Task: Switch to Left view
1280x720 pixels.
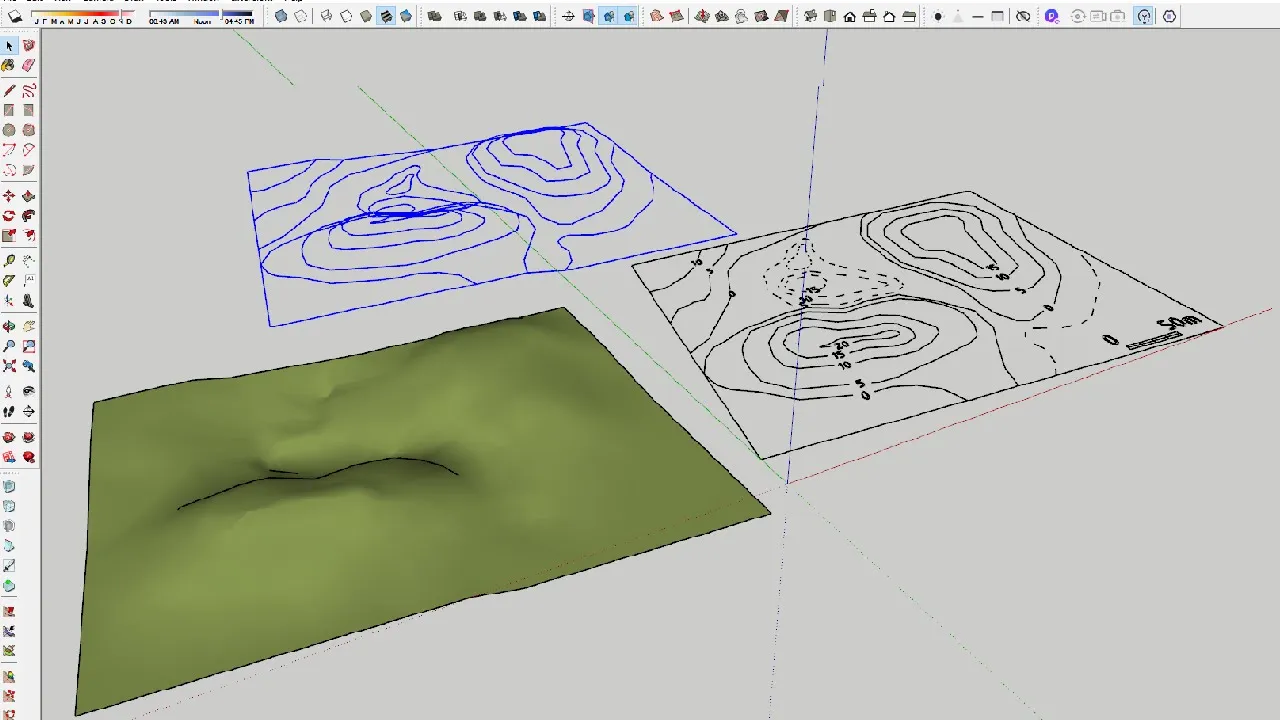Action: tap(909, 16)
